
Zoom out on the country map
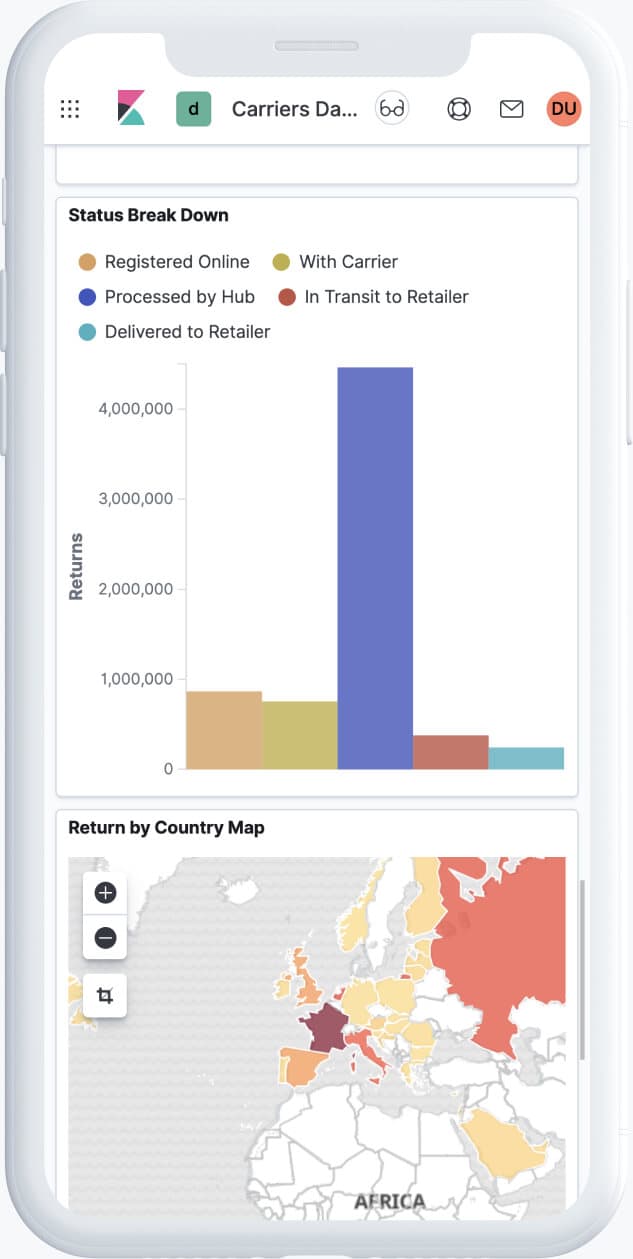pyautogui.click(x=103, y=938)
